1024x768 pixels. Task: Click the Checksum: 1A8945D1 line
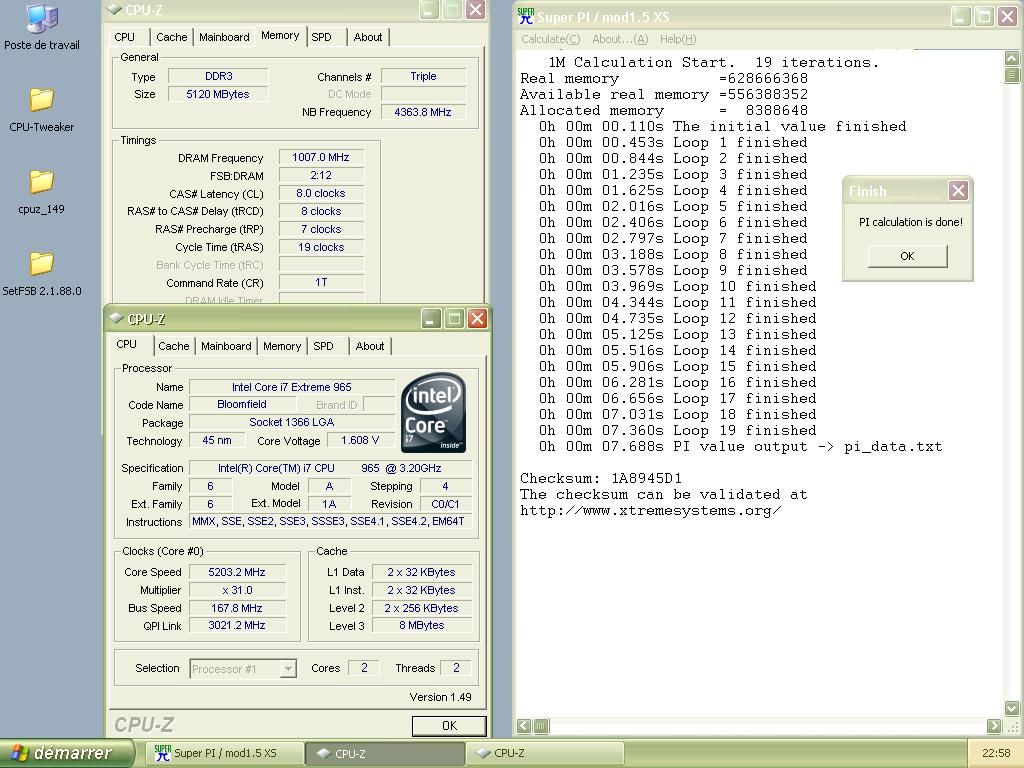tap(601, 478)
